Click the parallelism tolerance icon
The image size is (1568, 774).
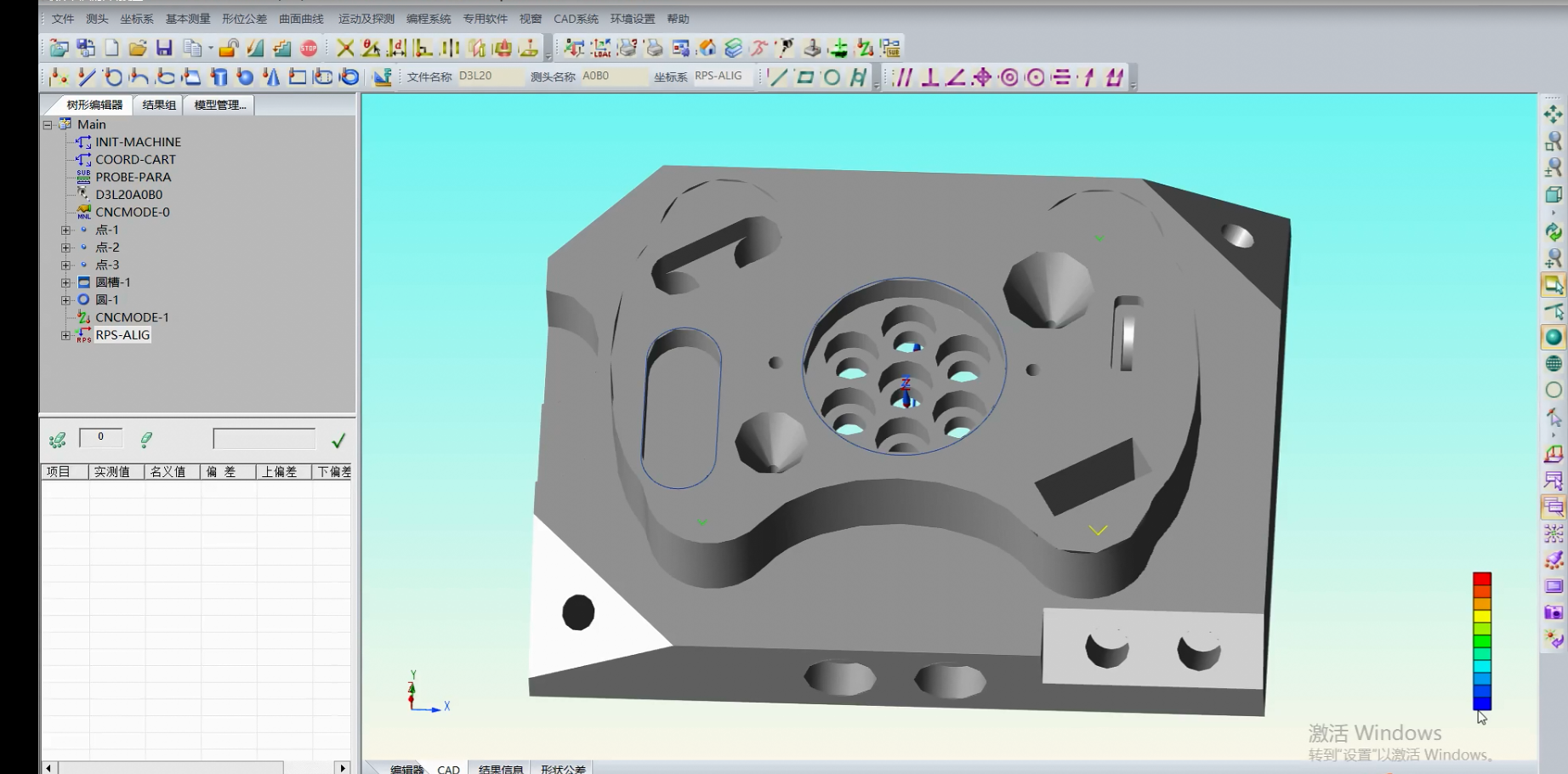pyautogui.click(x=904, y=77)
